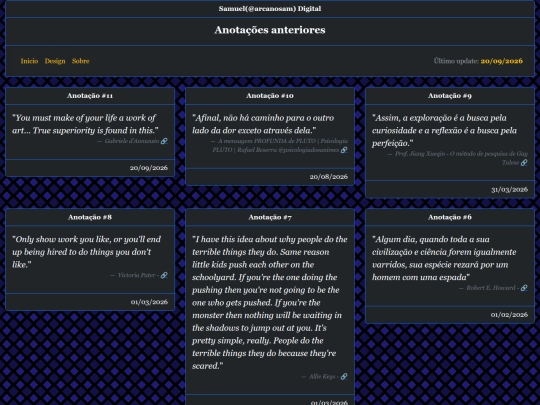Select the Anotação #8 card title

[90, 217]
